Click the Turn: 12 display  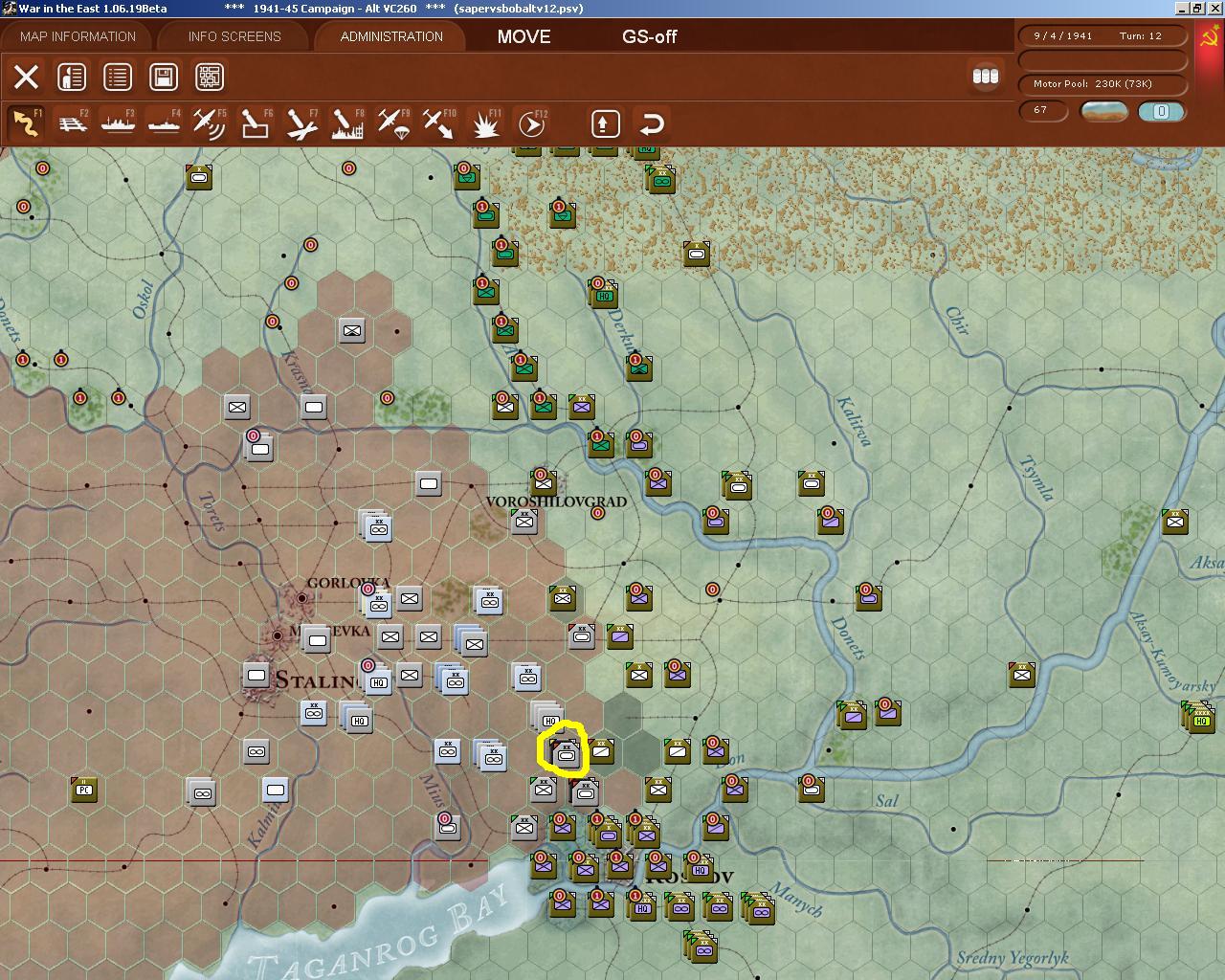pos(1140,35)
